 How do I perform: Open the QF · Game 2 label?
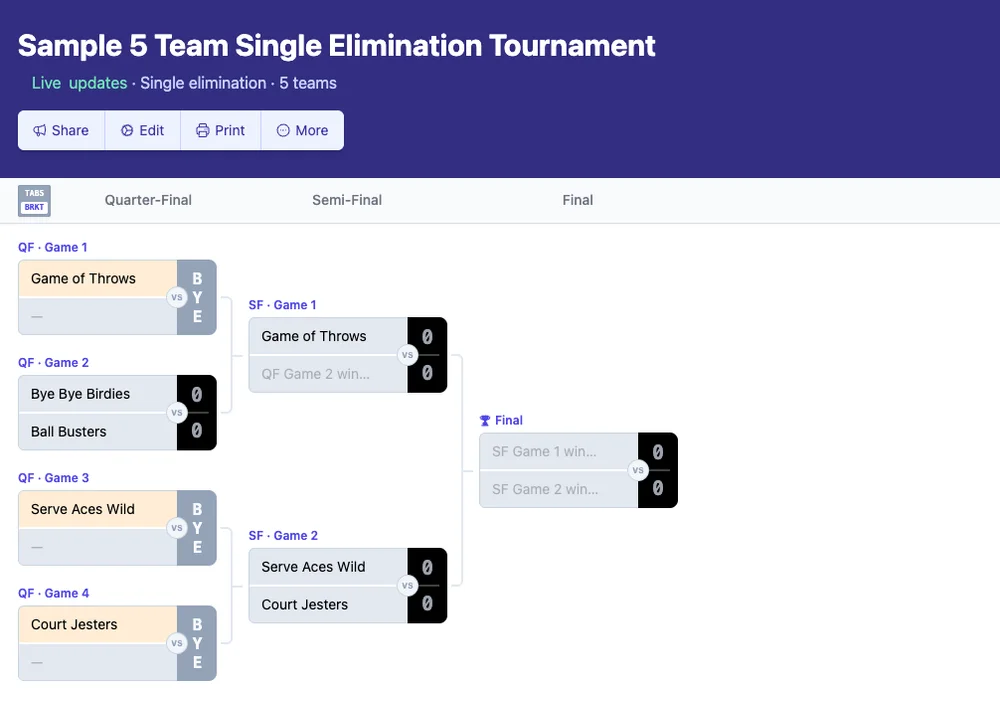(x=53, y=363)
